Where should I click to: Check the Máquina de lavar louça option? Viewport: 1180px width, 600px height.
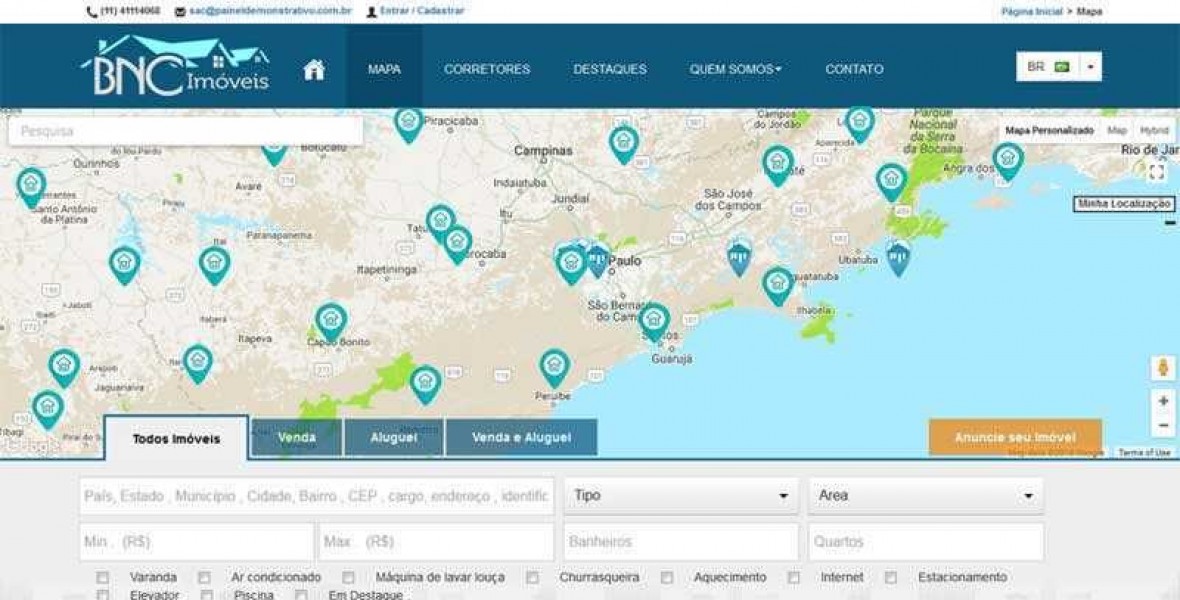[x=348, y=577]
